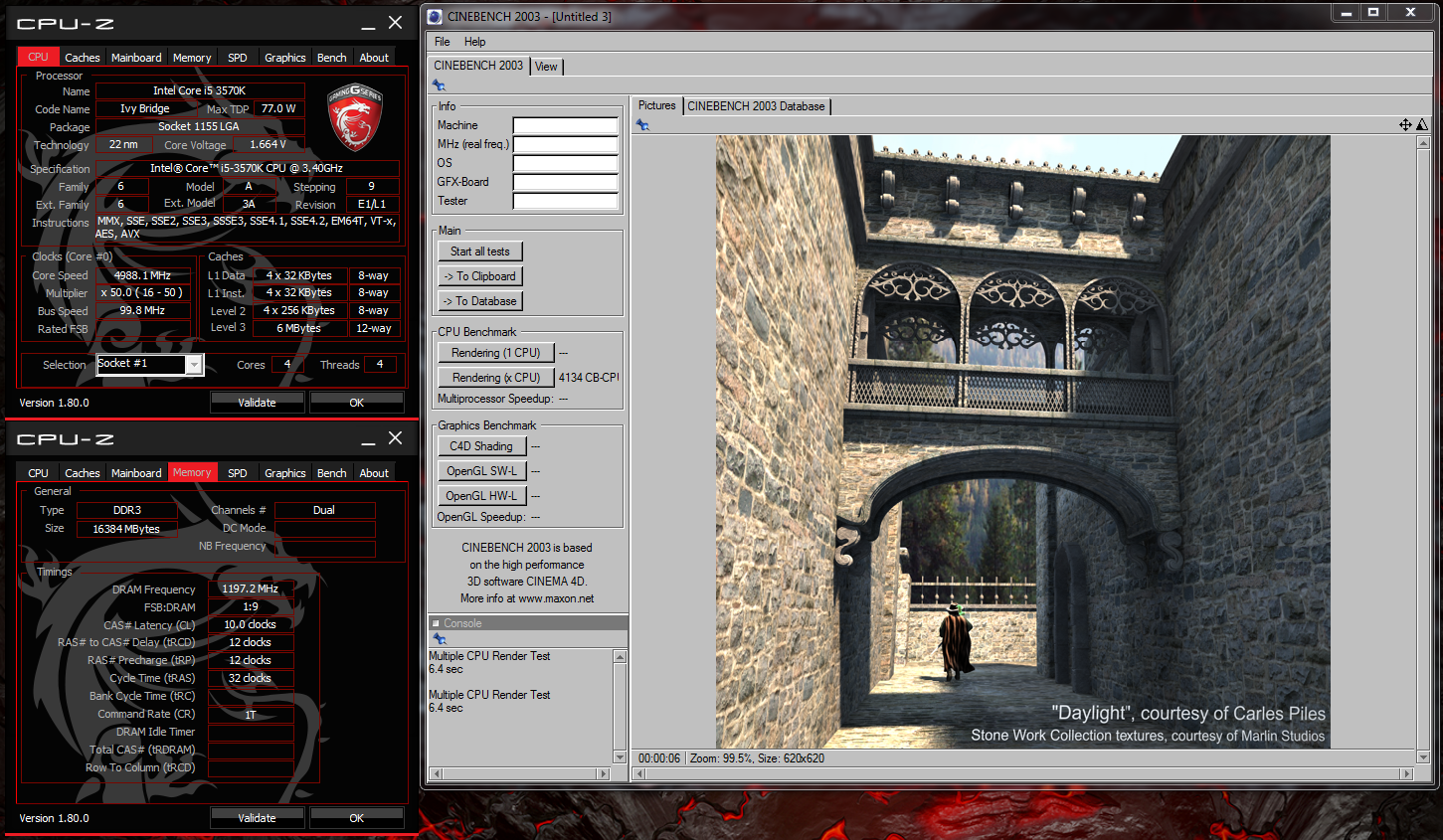Close the bottom CPU-Z window
The height and width of the screenshot is (840, 1443).
(x=395, y=438)
